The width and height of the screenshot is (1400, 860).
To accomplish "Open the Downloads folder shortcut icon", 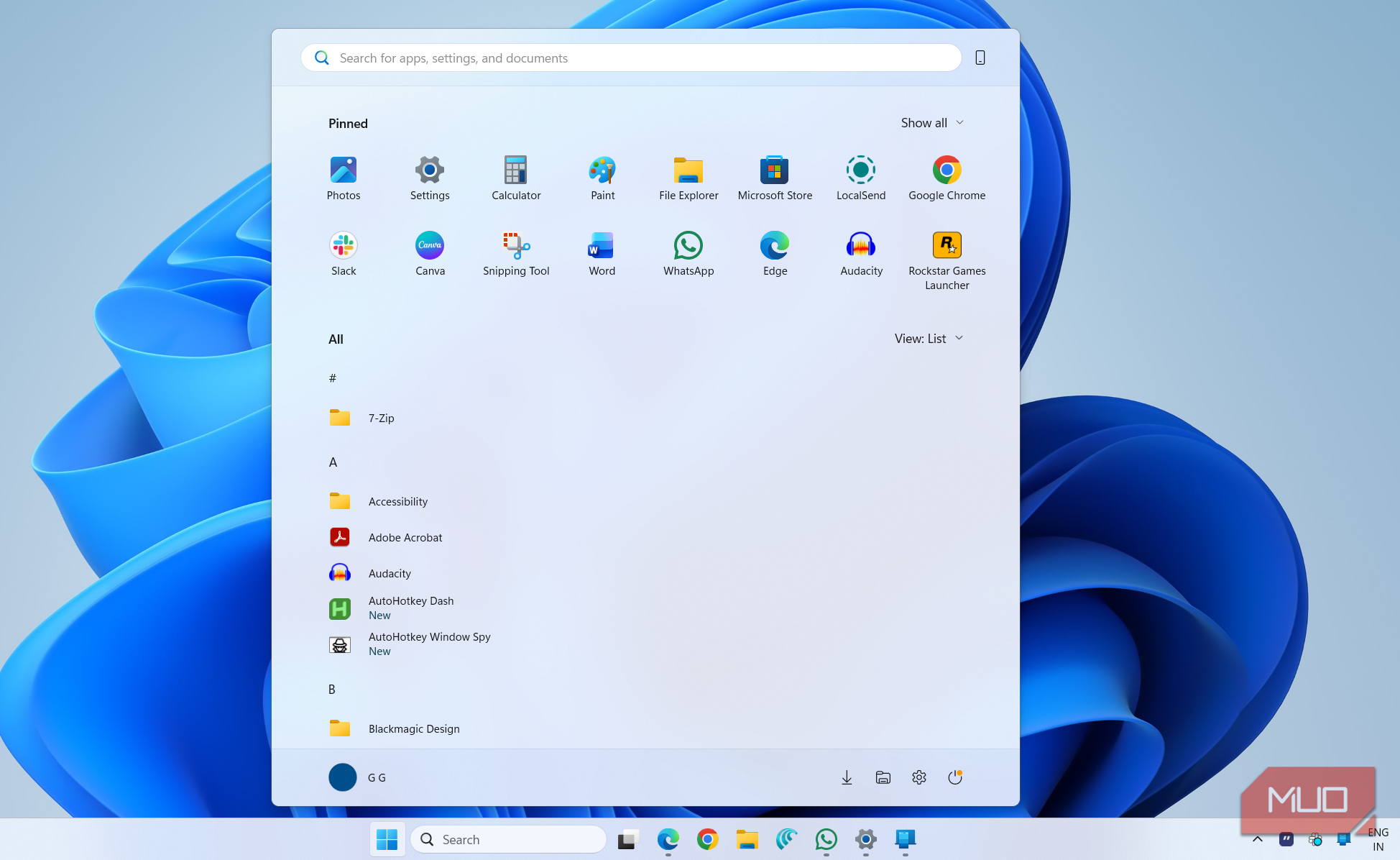I will click(847, 777).
